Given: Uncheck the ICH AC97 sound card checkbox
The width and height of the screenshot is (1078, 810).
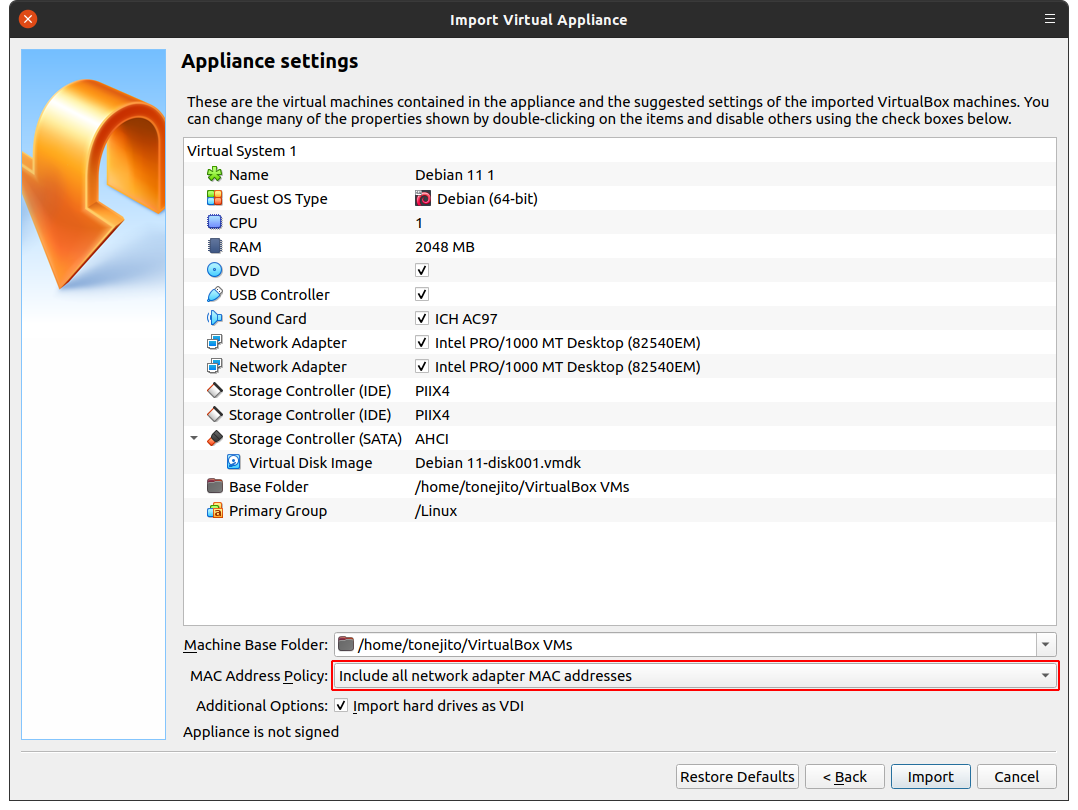Looking at the screenshot, I should (422, 319).
